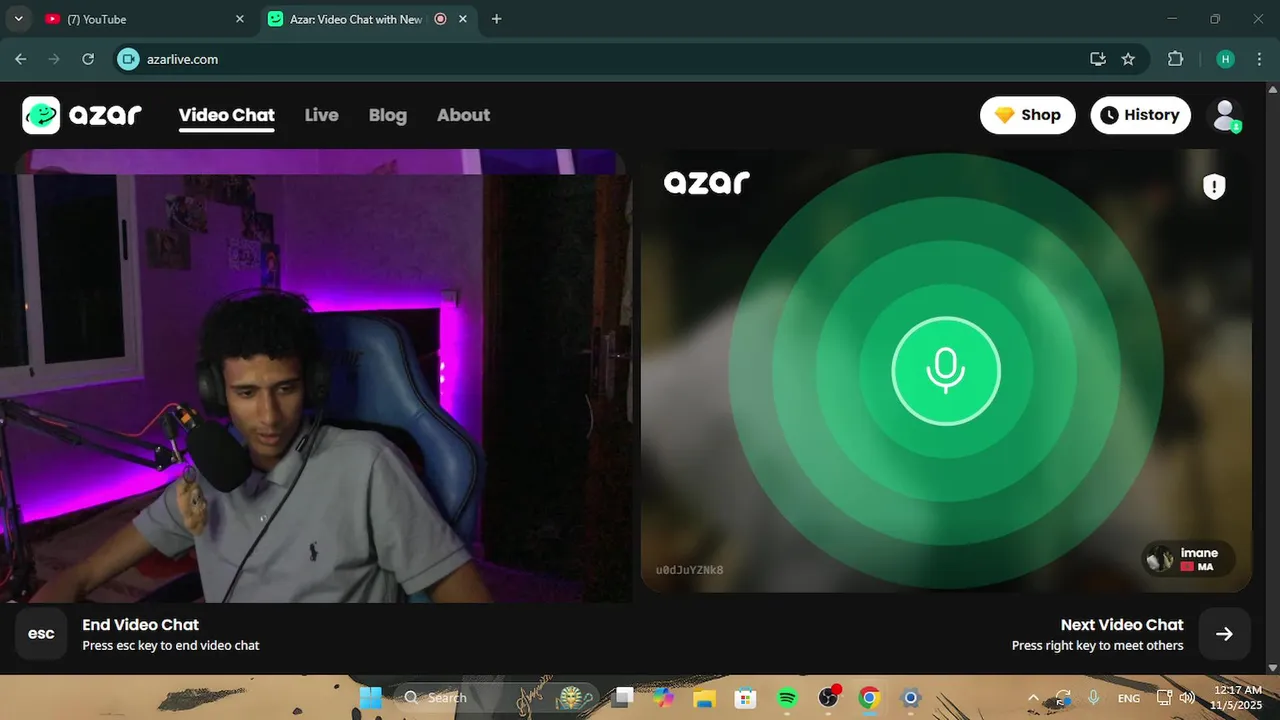
Task: Open chat History
Action: tap(1140, 115)
